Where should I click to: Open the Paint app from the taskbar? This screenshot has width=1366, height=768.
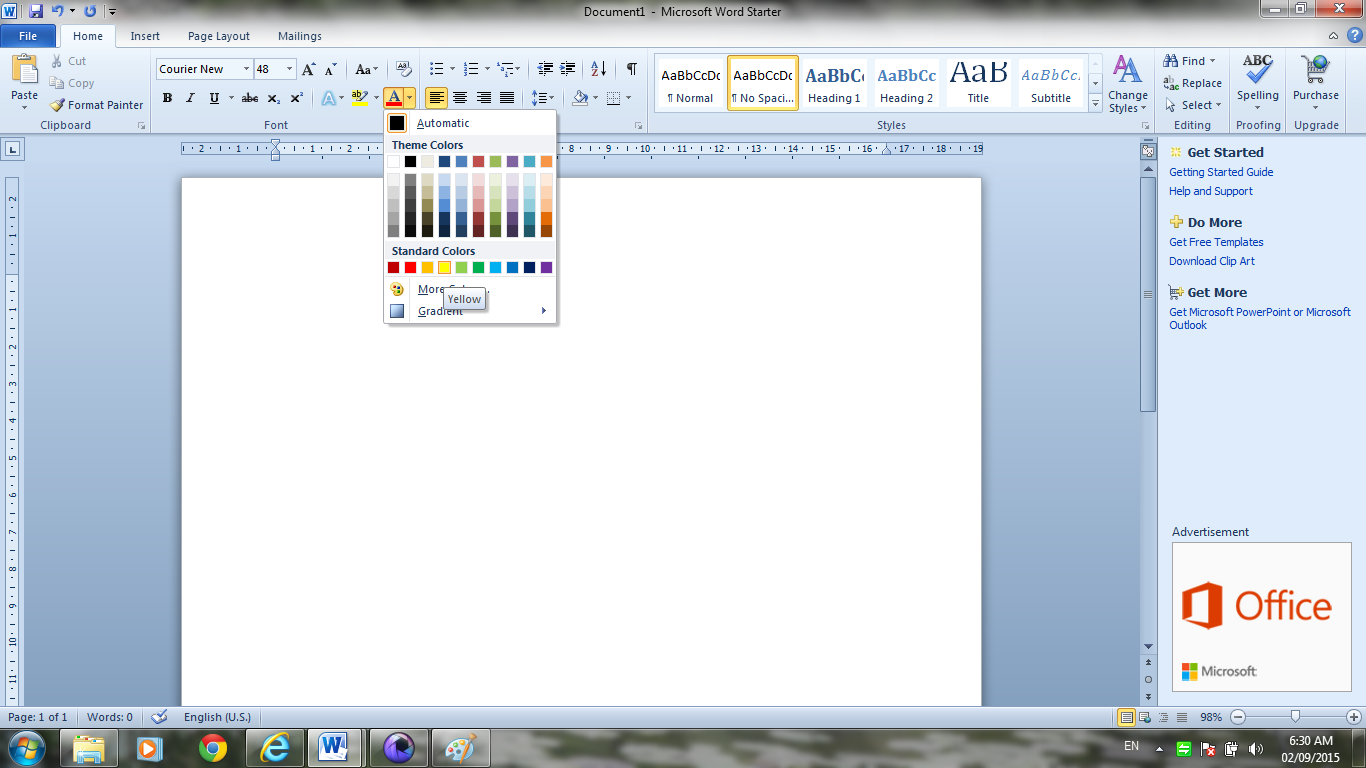click(460, 748)
